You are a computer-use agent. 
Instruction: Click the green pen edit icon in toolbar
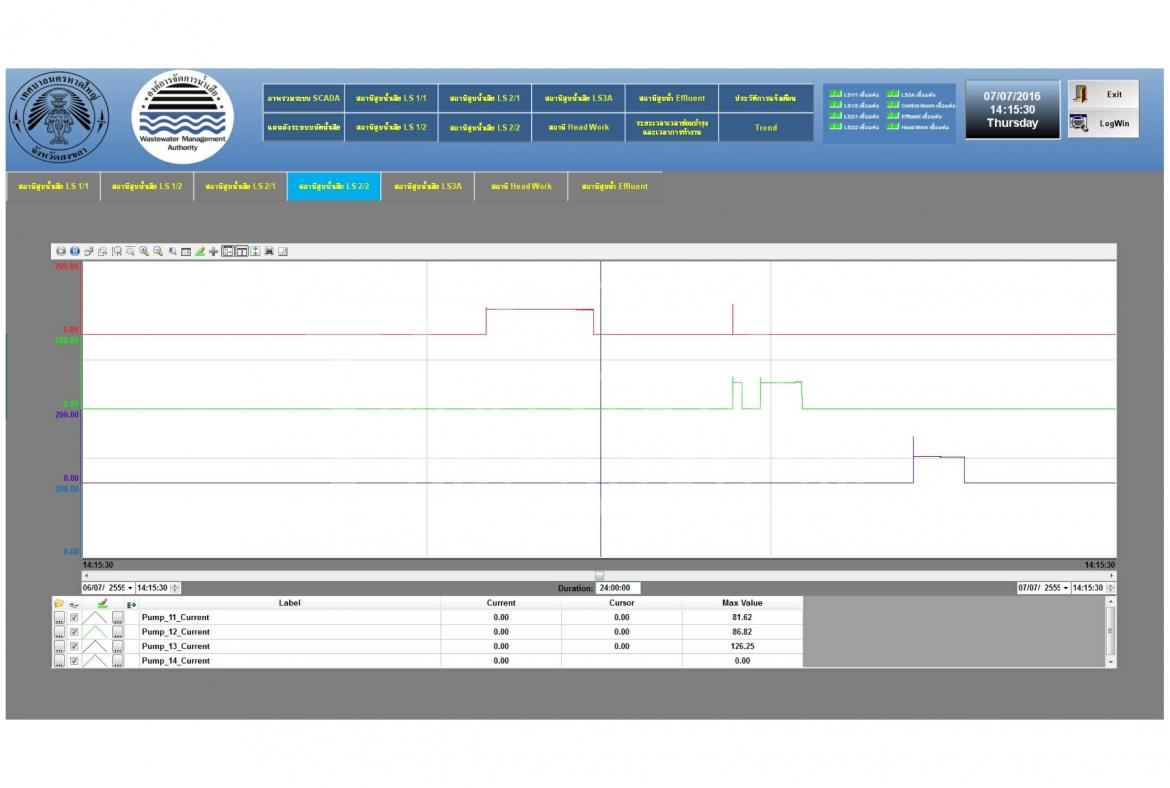[x=200, y=251]
